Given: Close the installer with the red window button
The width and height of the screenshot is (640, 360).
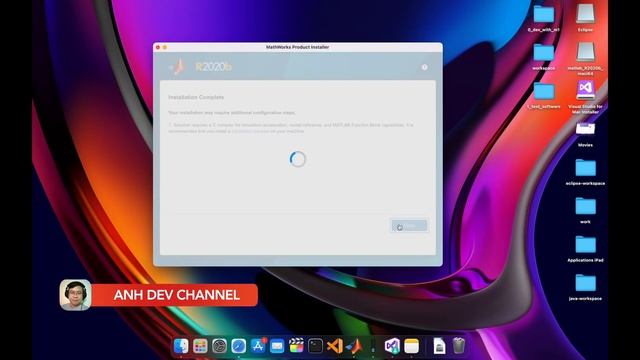Looking at the screenshot, I should (x=158, y=47).
